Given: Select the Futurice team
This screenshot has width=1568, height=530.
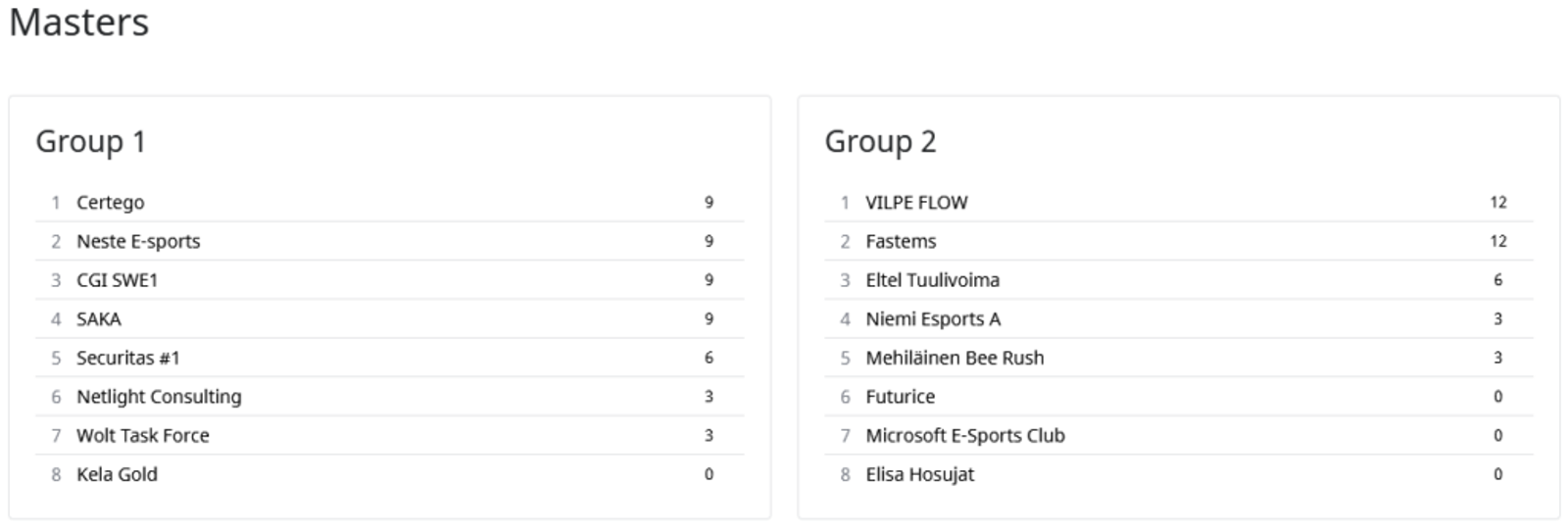Looking at the screenshot, I should pyautogui.click(x=900, y=397).
